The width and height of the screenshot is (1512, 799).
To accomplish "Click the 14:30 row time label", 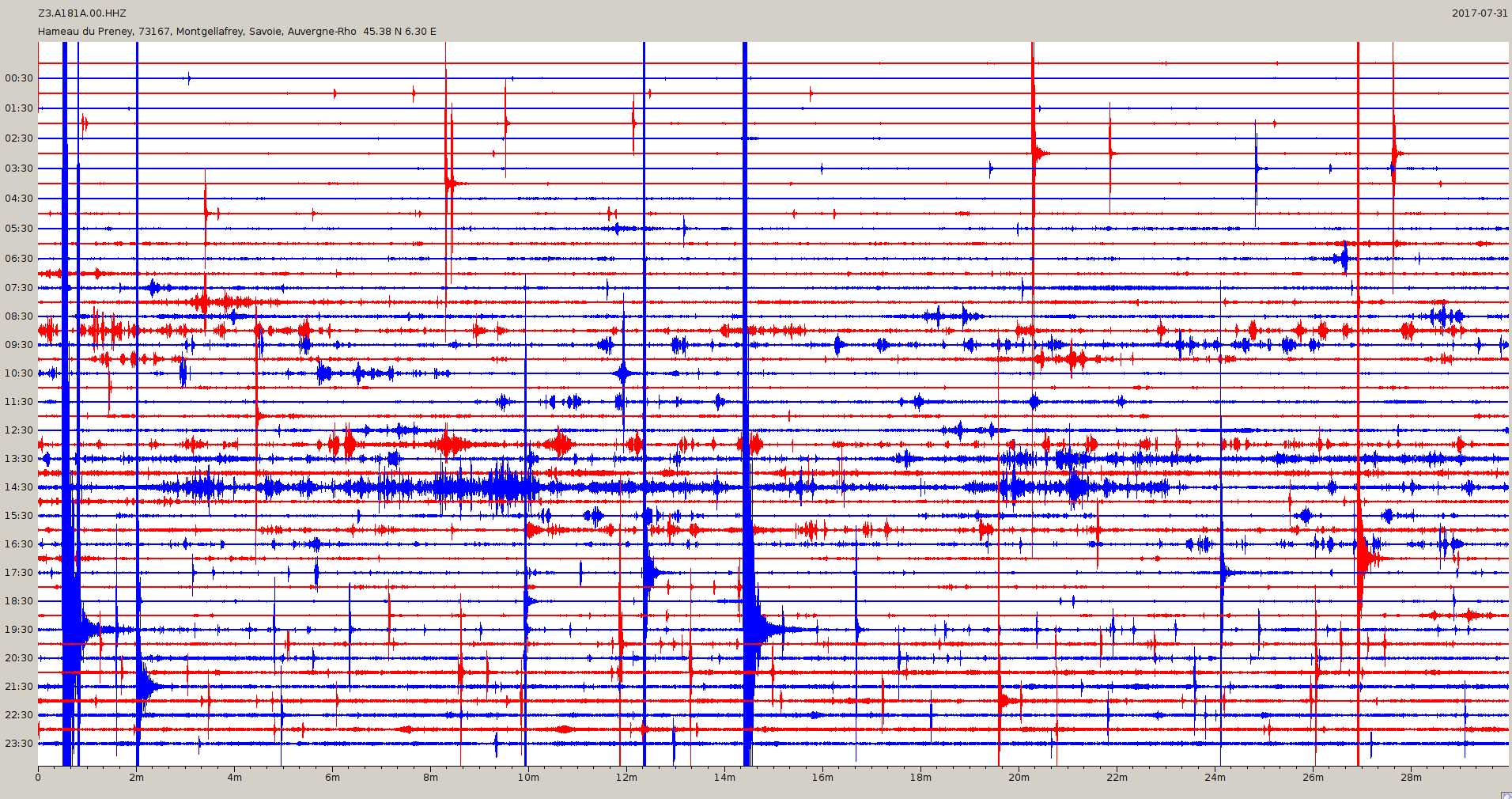I will pos(19,487).
